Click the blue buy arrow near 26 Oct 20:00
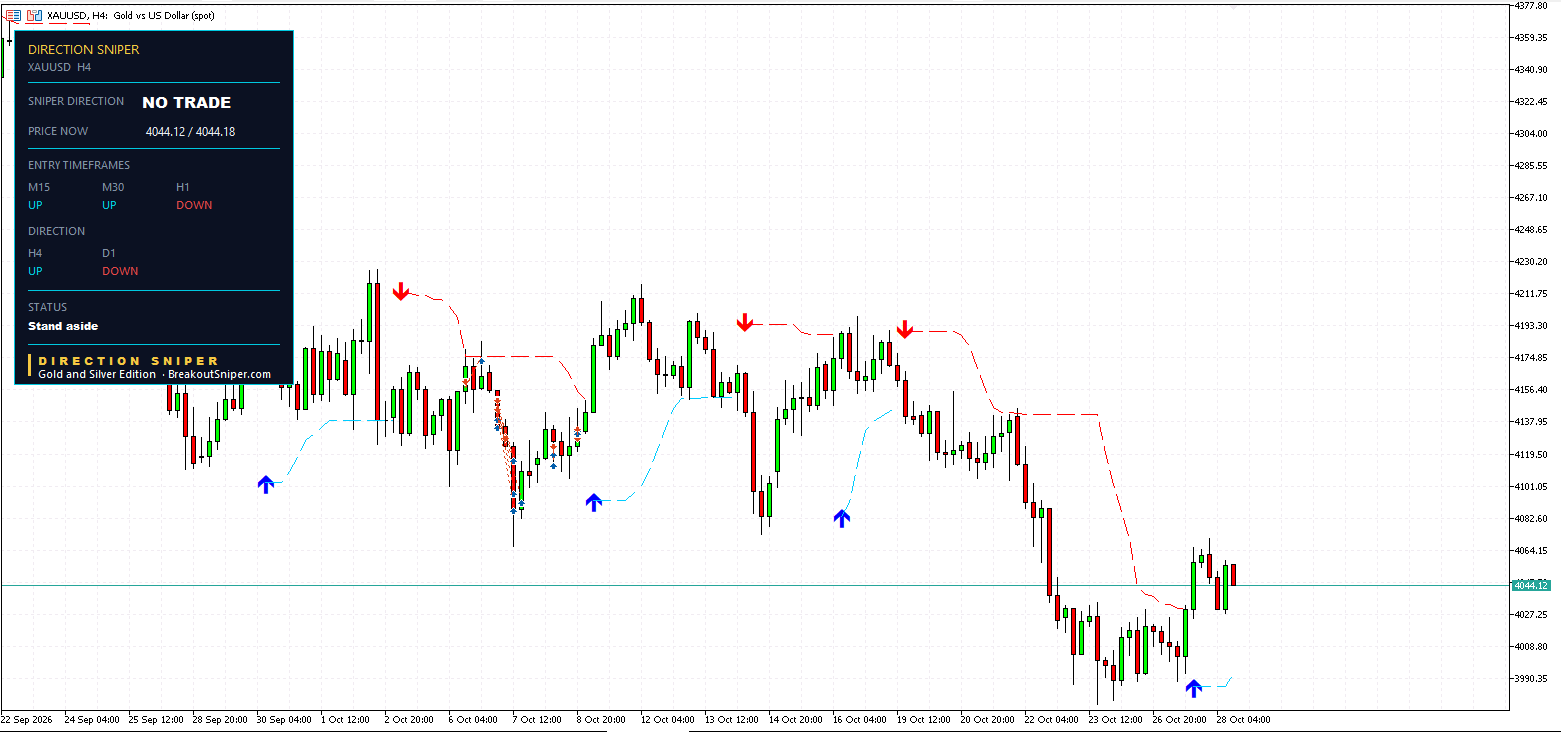The image size is (1561, 732). click(1194, 687)
